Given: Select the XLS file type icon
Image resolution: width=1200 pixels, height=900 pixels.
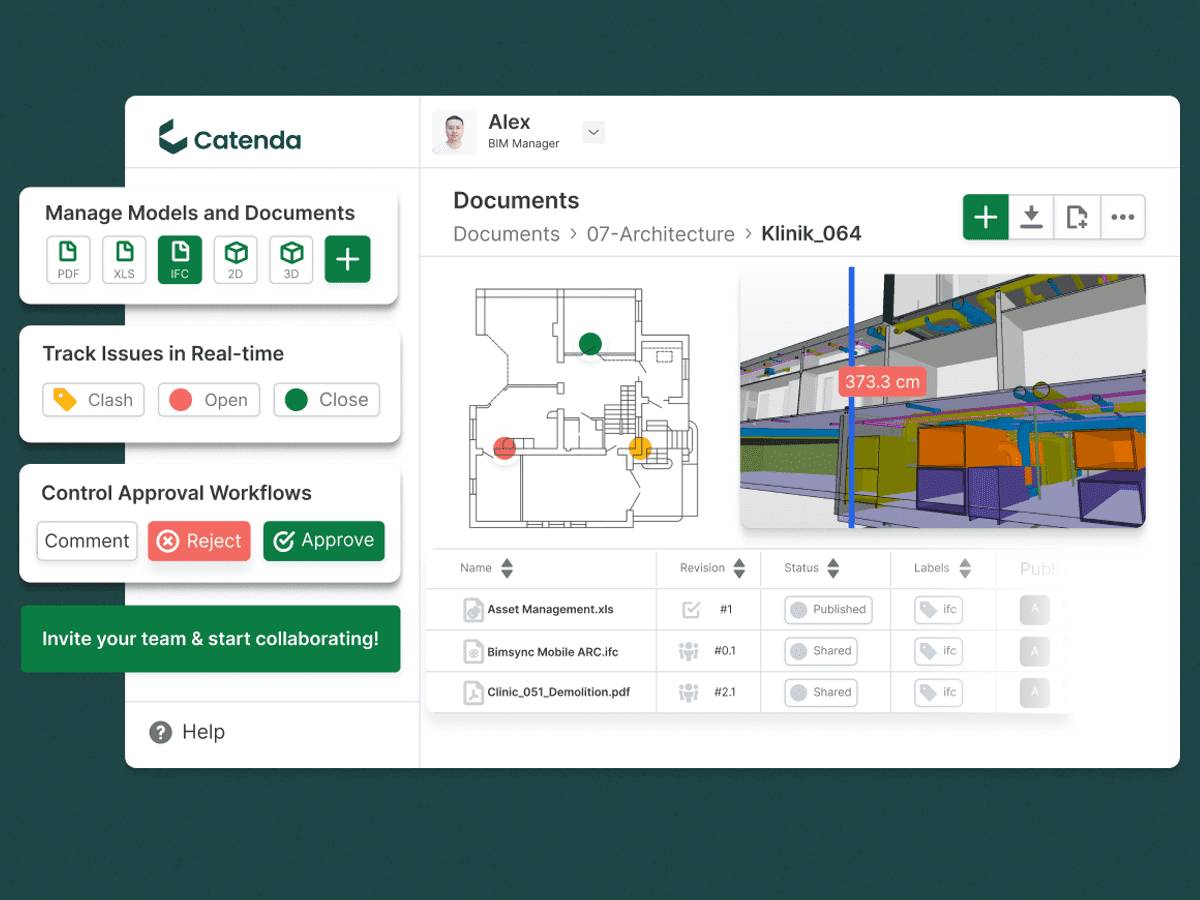Looking at the screenshot, I should point(124,260).
